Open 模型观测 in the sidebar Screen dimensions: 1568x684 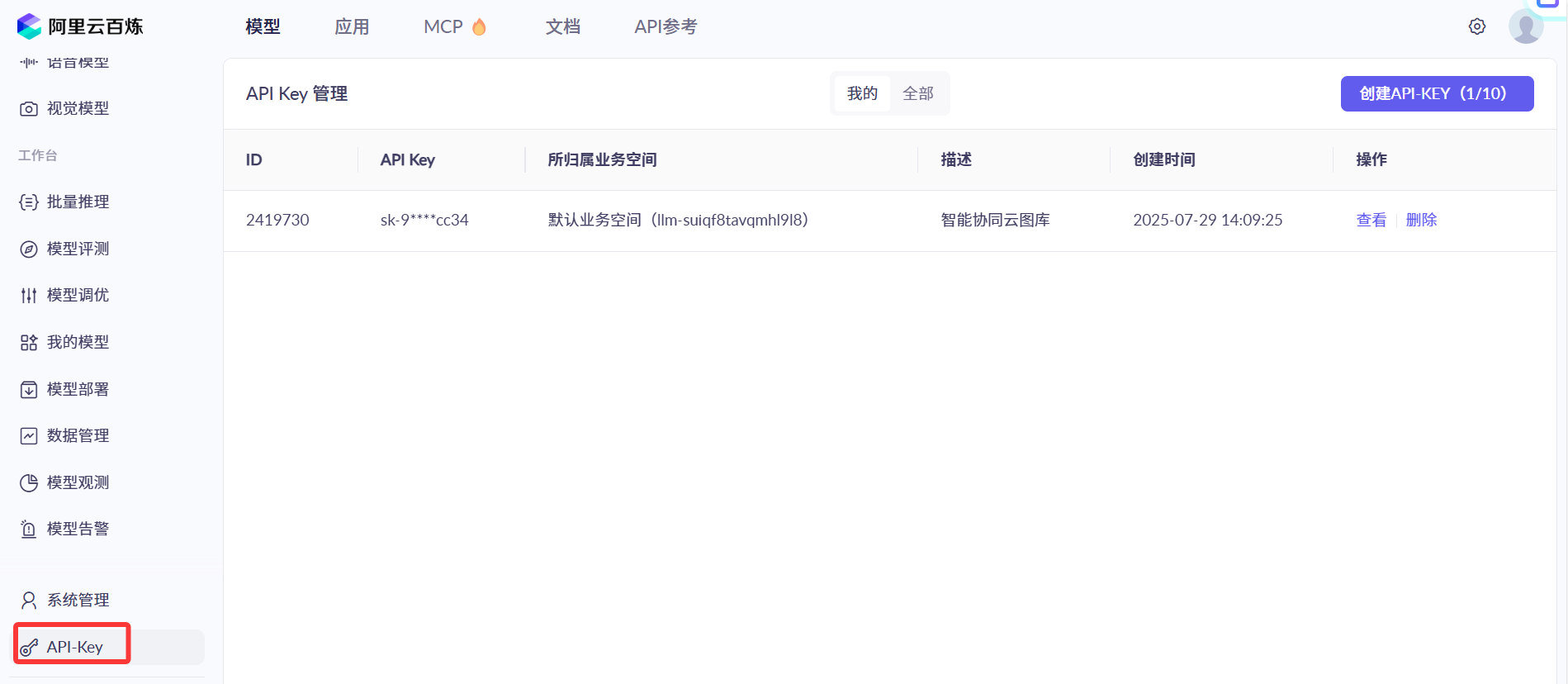[x=78, y=483]
